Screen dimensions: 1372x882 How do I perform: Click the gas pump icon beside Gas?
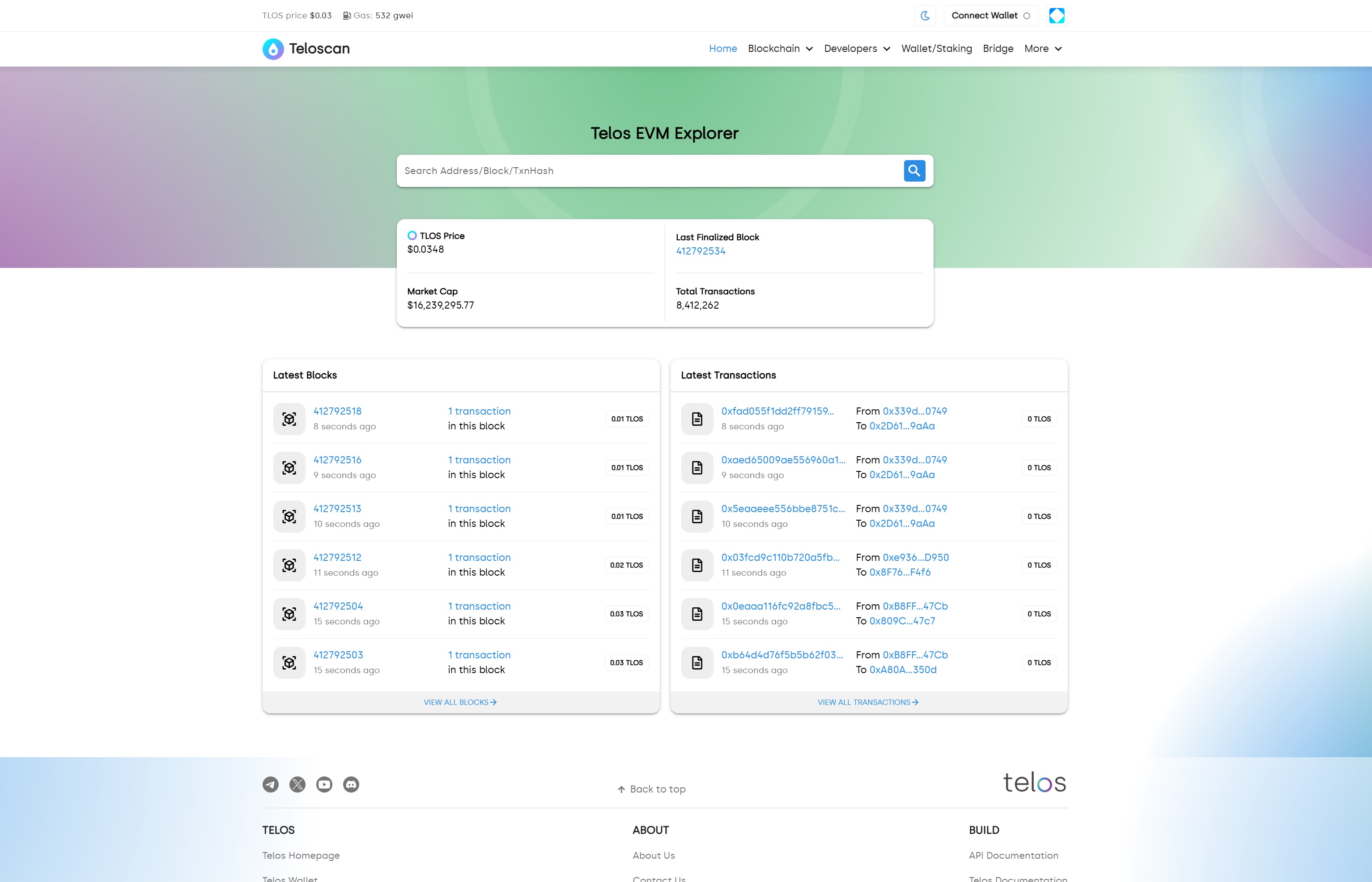347,16
